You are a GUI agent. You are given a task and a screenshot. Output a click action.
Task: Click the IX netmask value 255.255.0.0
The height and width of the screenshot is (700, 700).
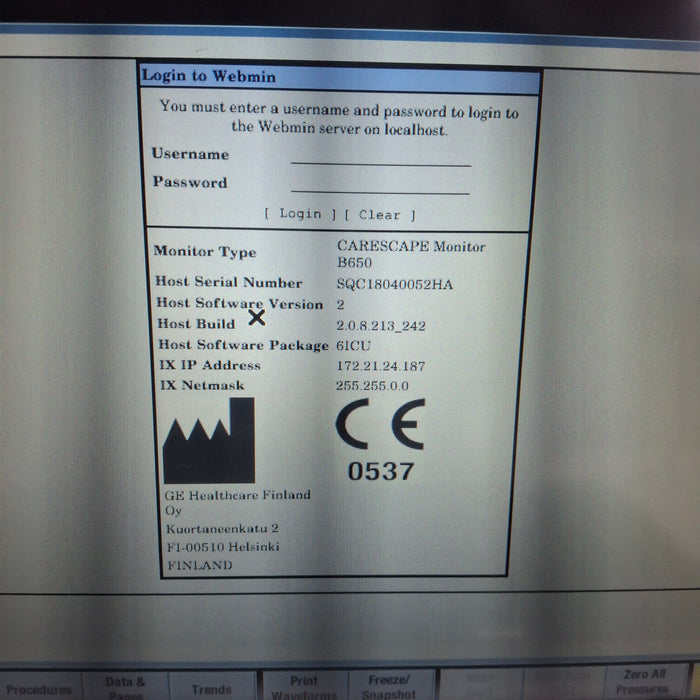[372, 386]
